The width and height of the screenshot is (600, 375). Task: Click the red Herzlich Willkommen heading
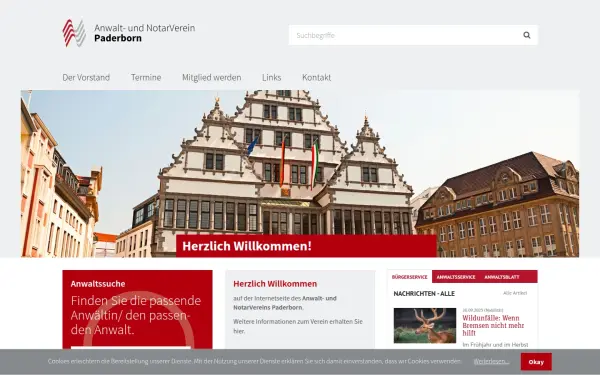[x=275, y=284]
